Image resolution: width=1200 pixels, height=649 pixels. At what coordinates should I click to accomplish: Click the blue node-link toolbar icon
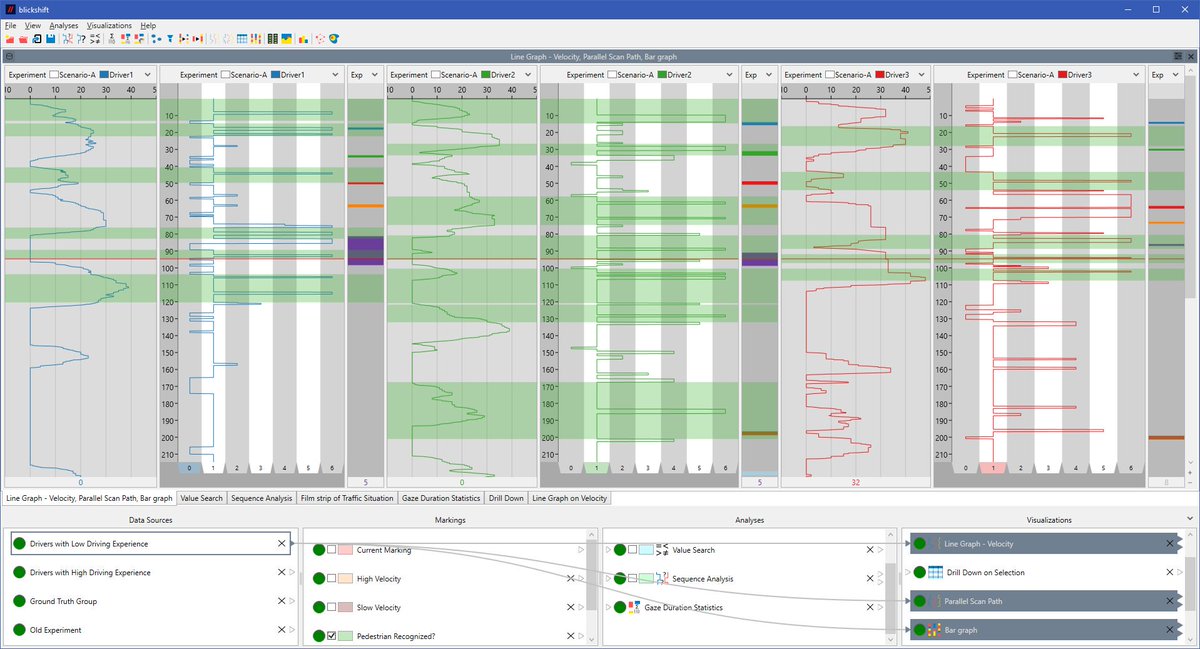click(156, 39)
